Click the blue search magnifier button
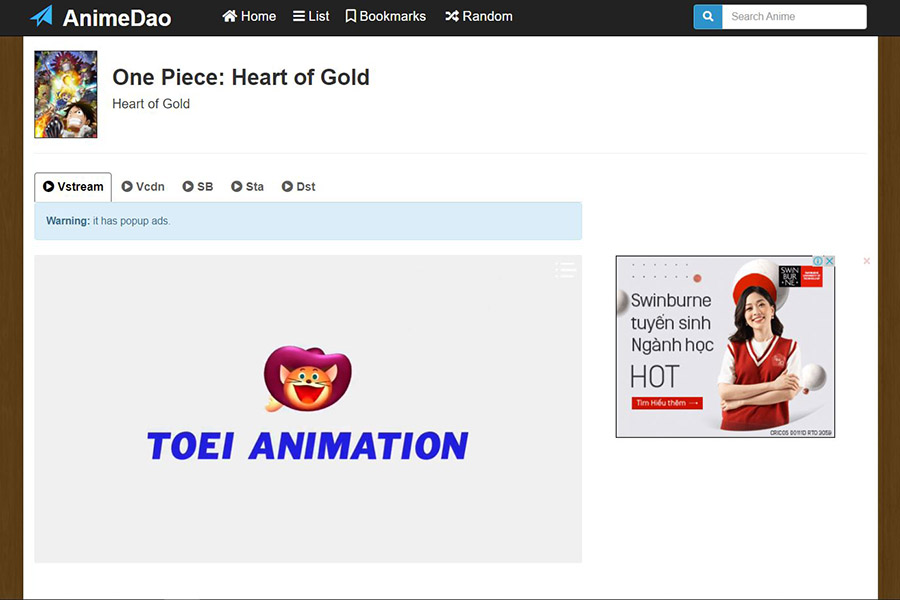The height and width of the screenshot is (600, 900). [x=708, y=17]
